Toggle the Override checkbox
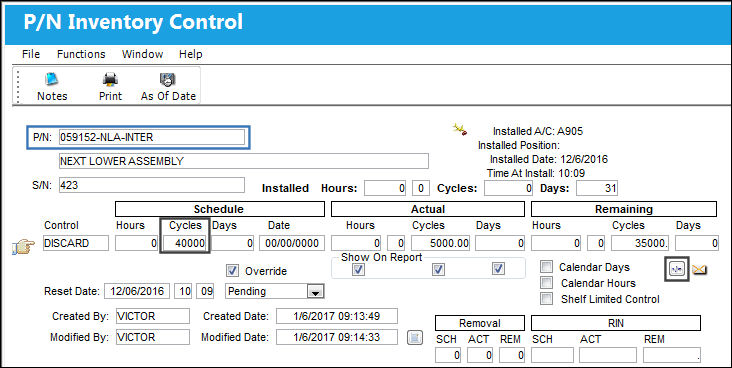This screenshot has width=732, height=368. click(232, 270)
